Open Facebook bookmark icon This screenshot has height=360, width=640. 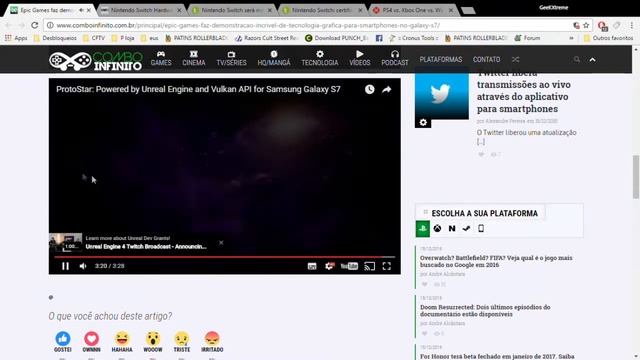379,38
